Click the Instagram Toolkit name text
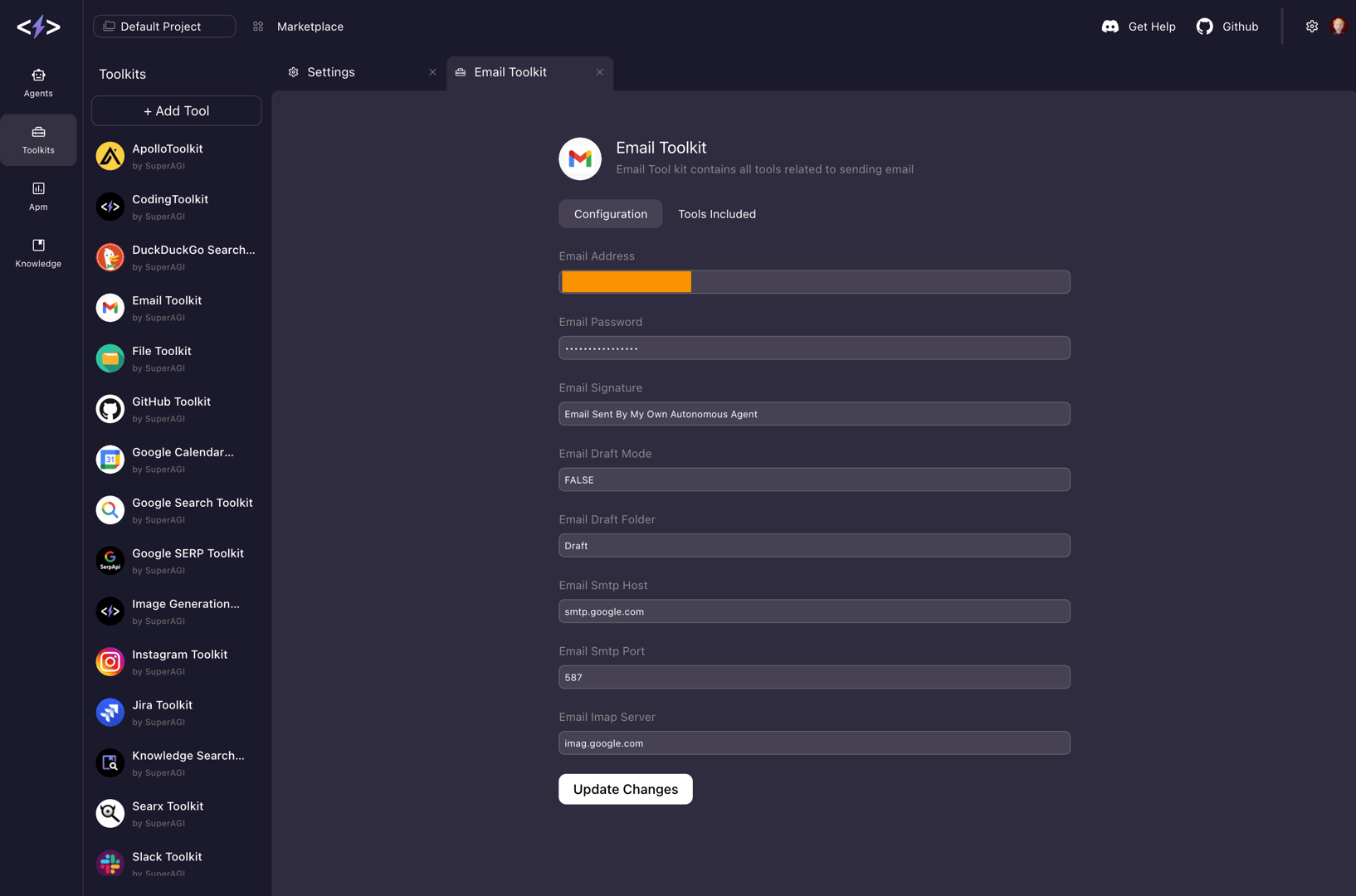The width and height of the screenshot is (1356, 896). (179, 655)
